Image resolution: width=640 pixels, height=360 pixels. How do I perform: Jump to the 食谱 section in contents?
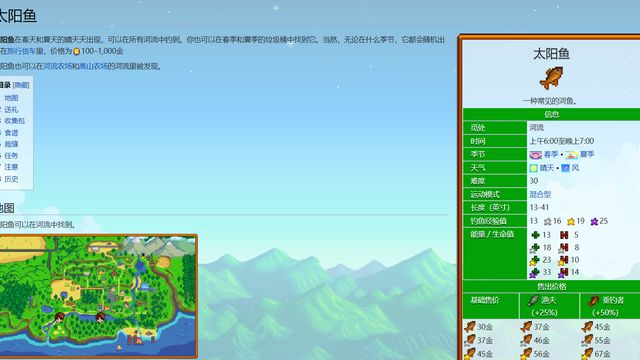11,133
